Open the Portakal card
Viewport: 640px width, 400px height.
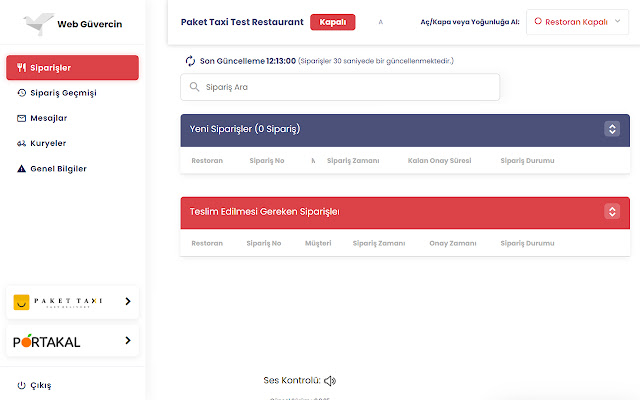[72, 341]
